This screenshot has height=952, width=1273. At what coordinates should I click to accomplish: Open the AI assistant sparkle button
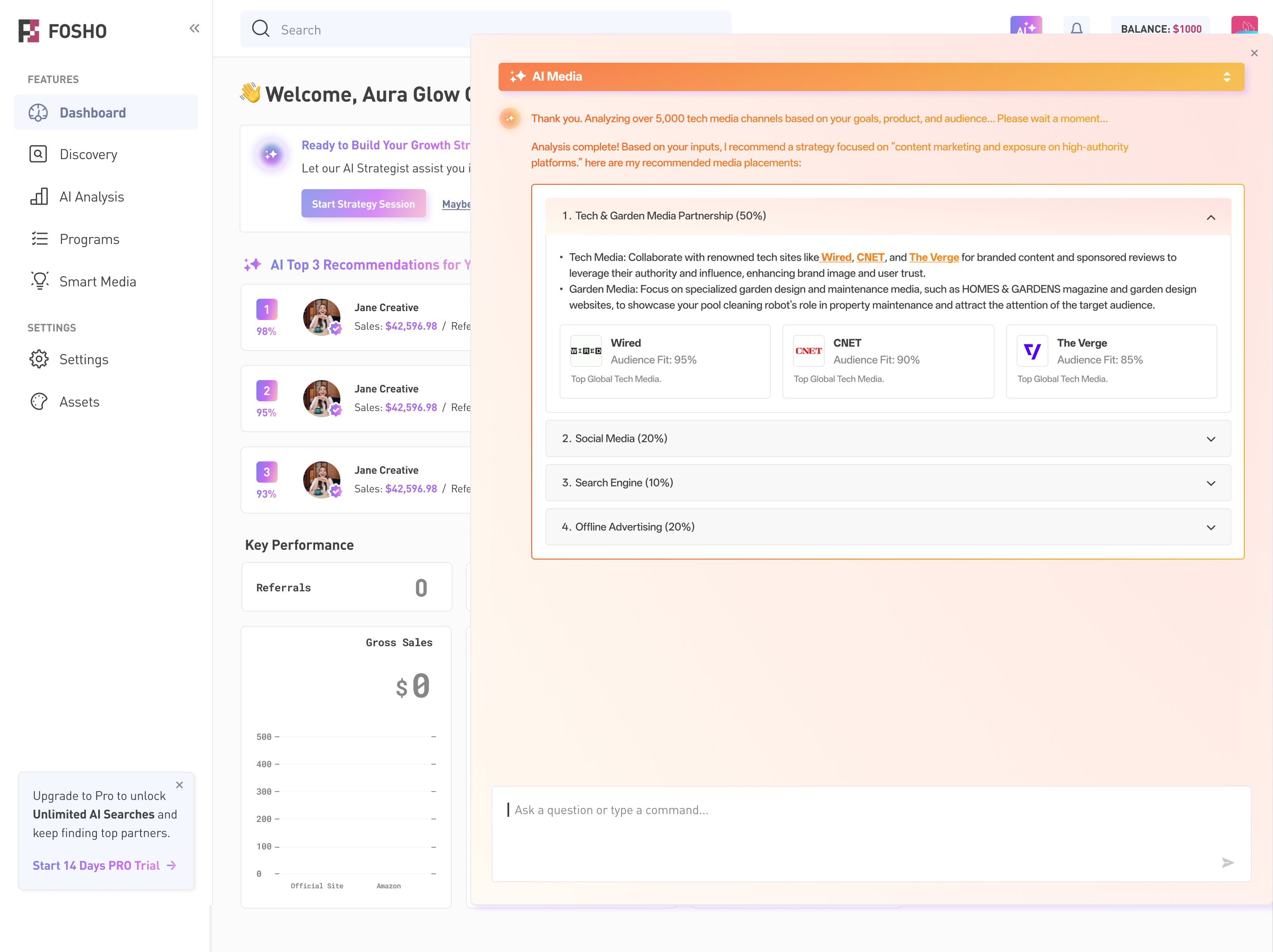1025,26
